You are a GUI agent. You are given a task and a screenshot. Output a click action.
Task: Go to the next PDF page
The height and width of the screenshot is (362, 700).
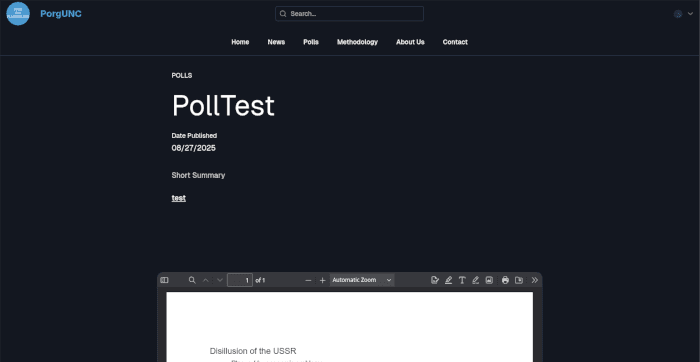[220, 280]
